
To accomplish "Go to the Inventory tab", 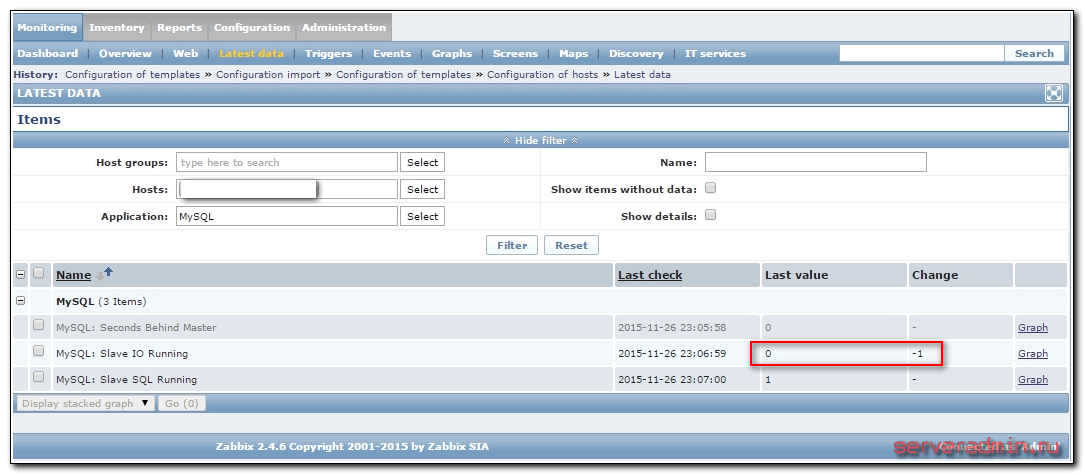I will coord(117,28).
